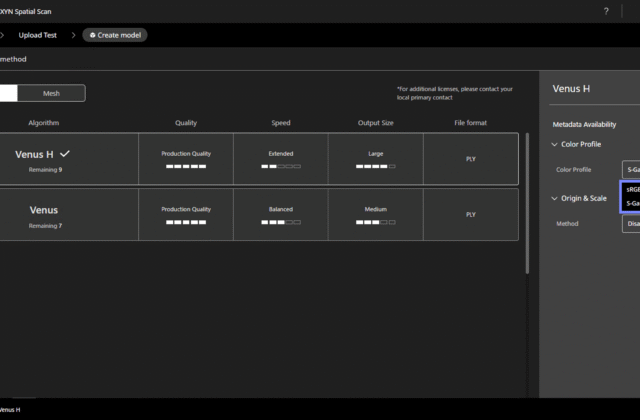Click the 'method' section heading
The height and width of the screenshot is (420, 640).
point(13,59)
